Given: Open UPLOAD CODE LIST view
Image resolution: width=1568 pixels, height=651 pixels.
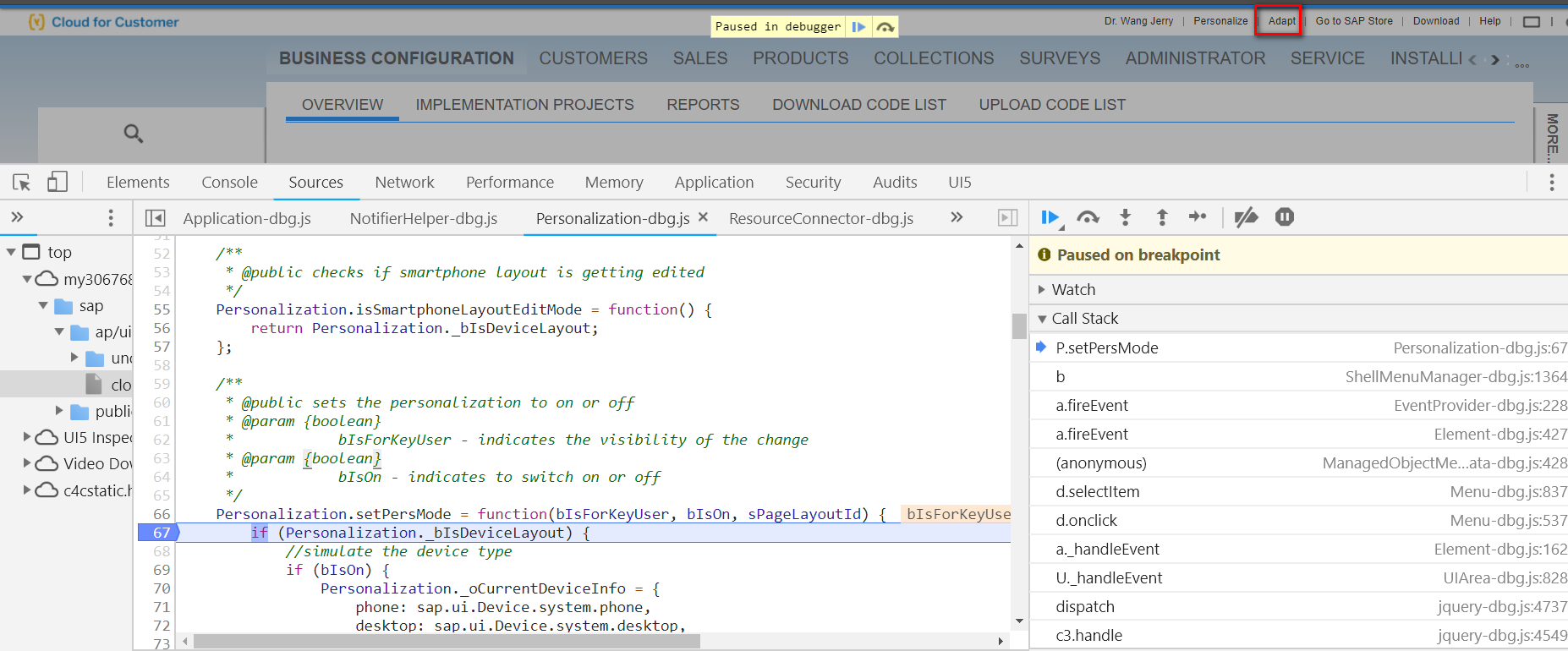Looking at the screenshot, I should point(1052,105).
